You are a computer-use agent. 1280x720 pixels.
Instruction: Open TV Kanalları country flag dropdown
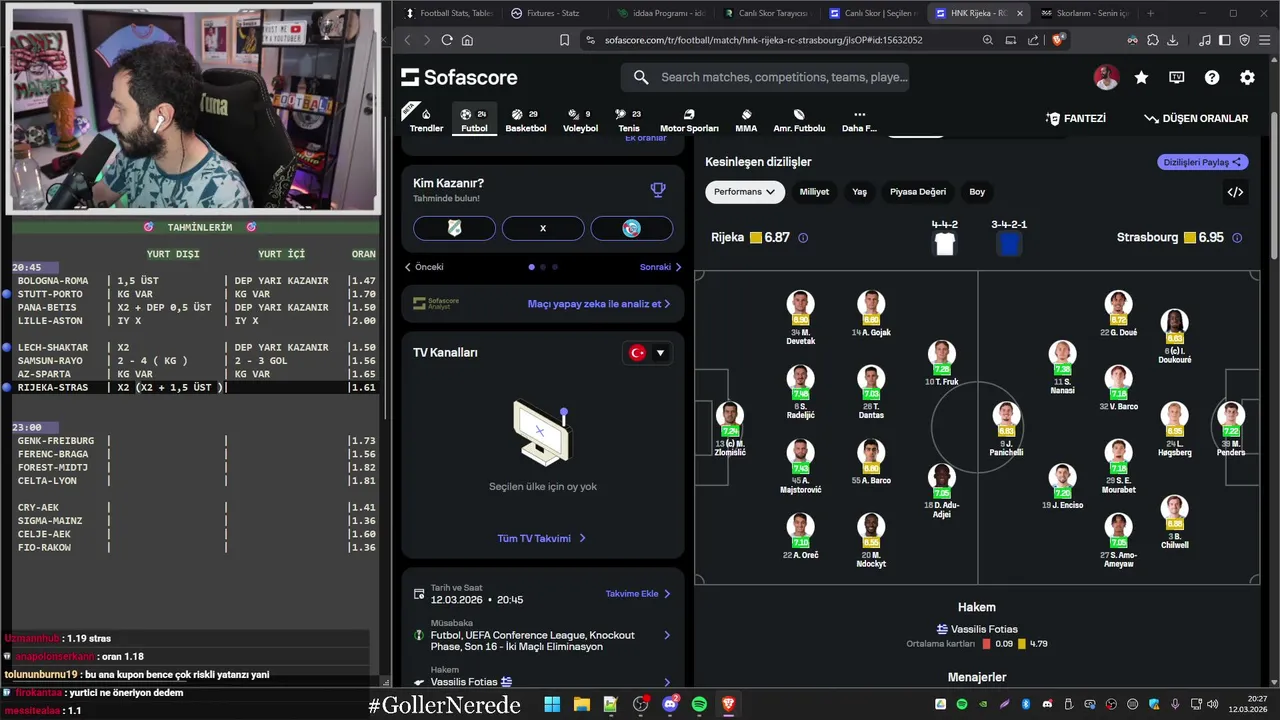tap(646, 353)
